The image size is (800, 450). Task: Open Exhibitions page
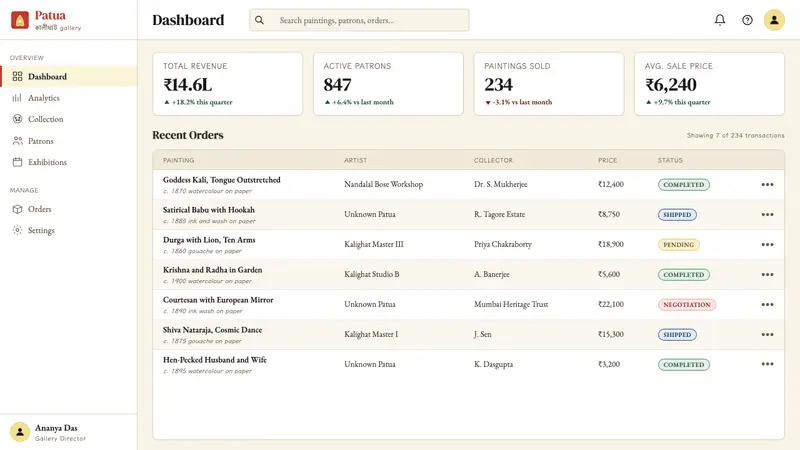pos(68,162)
